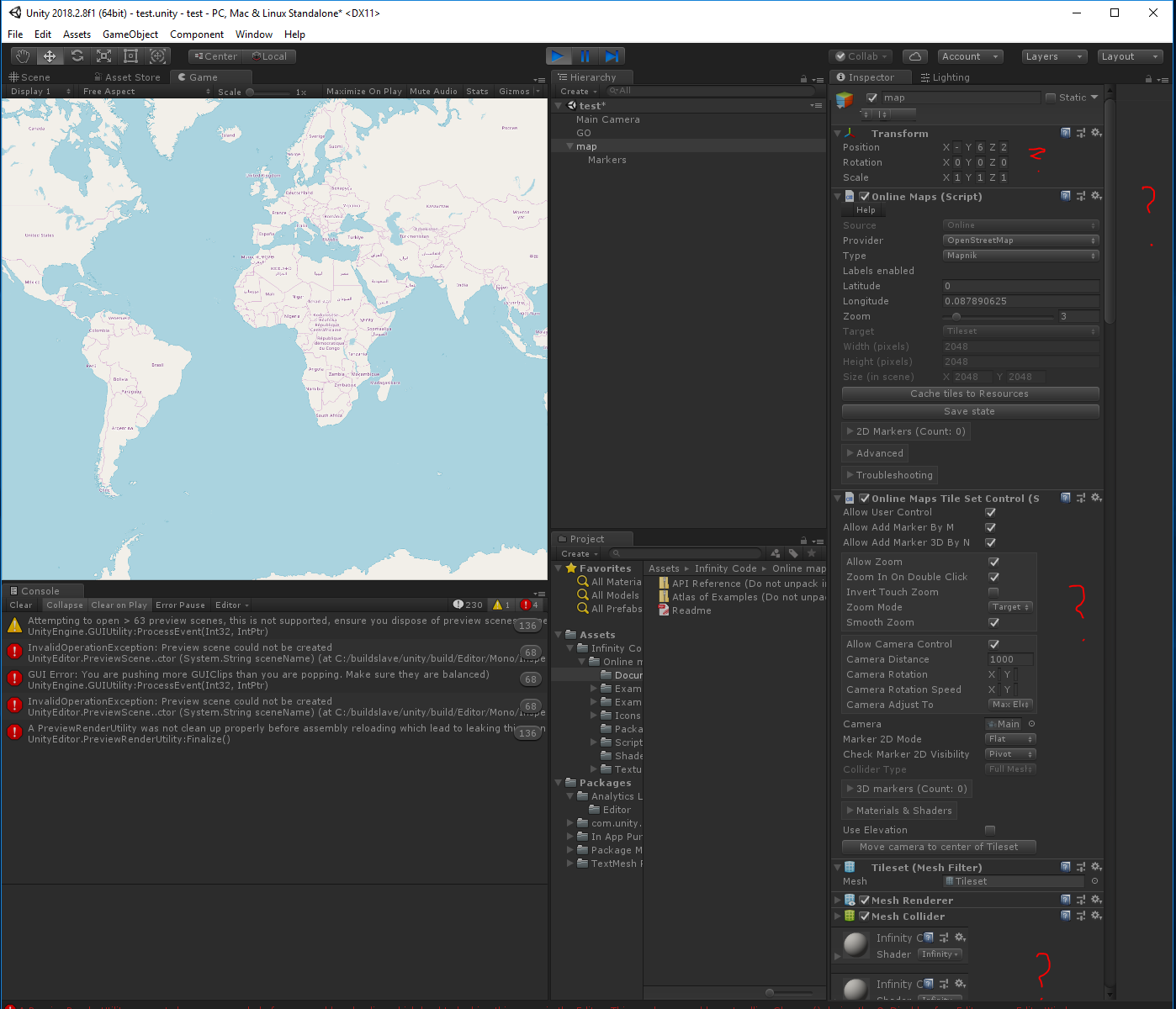Click the Step frame button
Image resolution: width=1176 pixels, height=1009 pixels.
[x=612, y=56]
